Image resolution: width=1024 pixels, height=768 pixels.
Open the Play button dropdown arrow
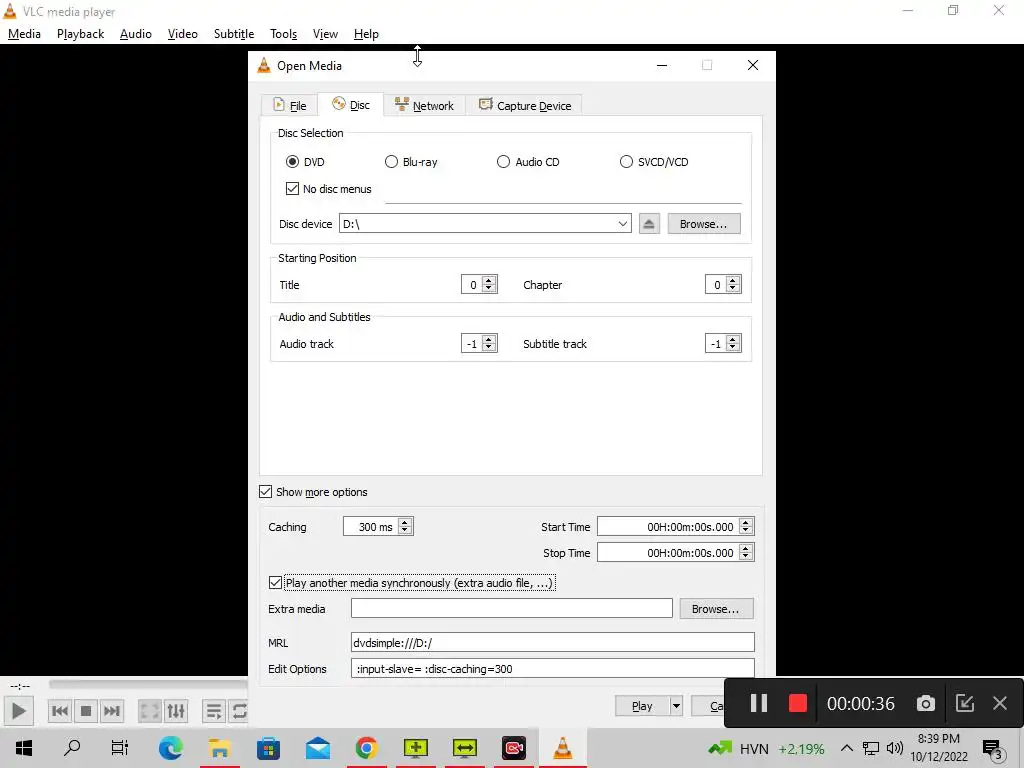click(x=676, y=706)
